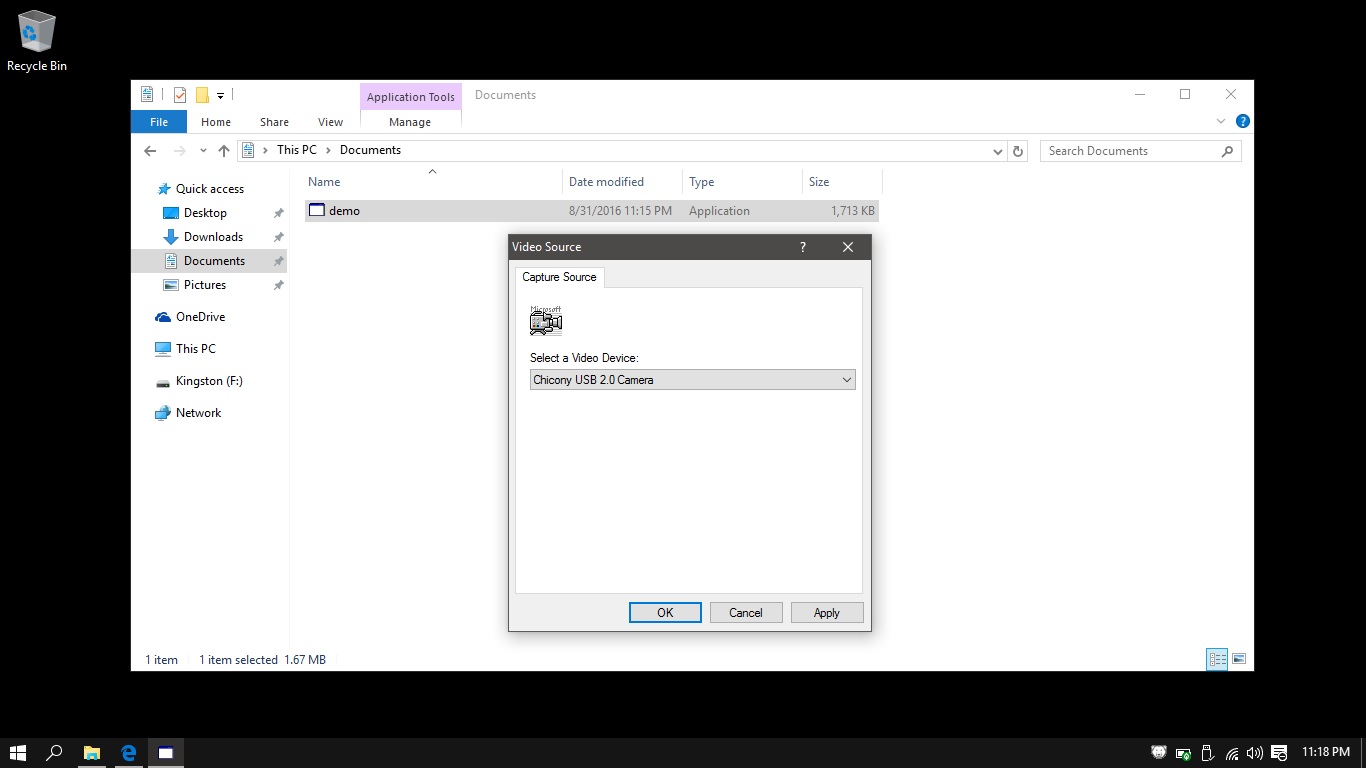
Task: Open the volume icon in the system tray
Action: pos(1254,753)
